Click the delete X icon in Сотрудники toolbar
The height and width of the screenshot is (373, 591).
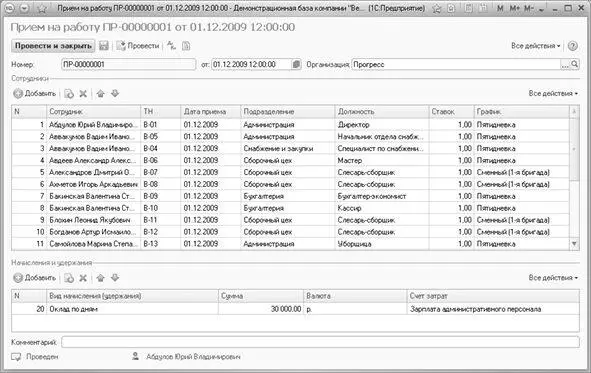83,94
